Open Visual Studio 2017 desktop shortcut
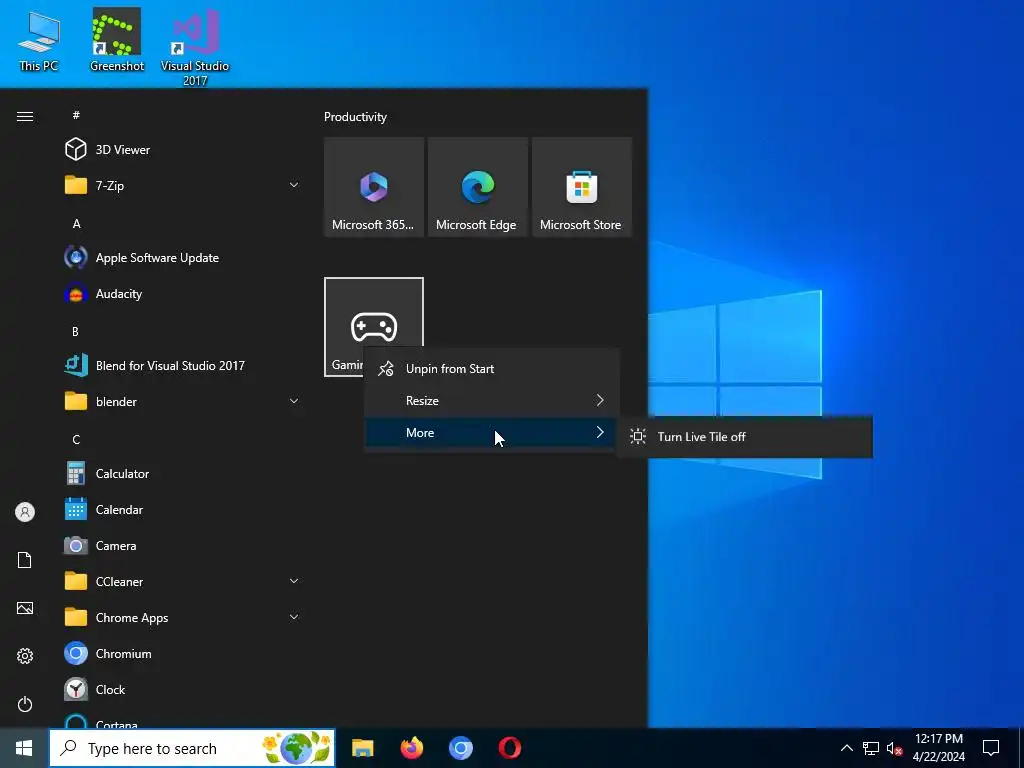This screenshot has height=768, width=1024. point(195,47)
